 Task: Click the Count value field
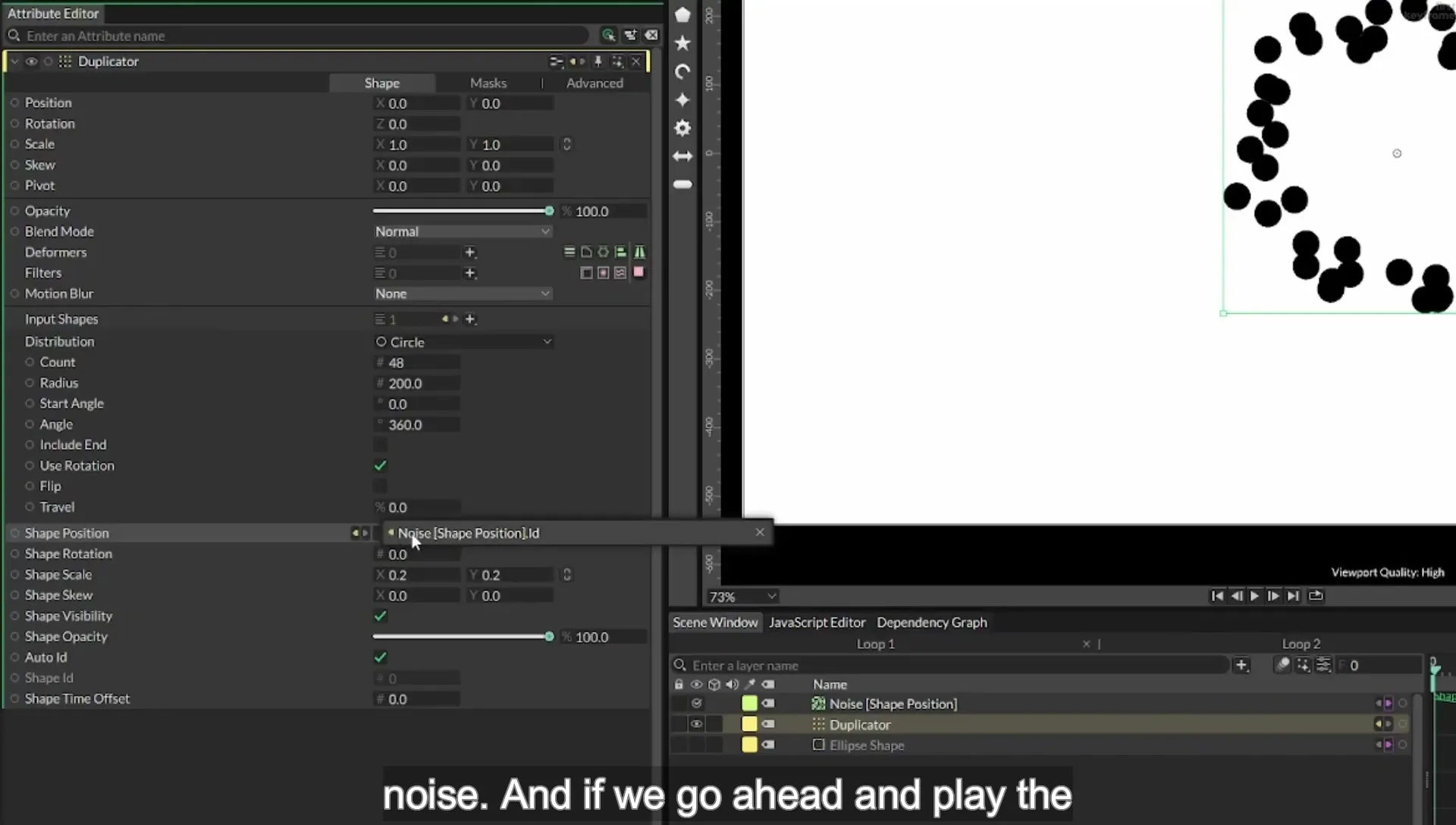click(418, 362)
